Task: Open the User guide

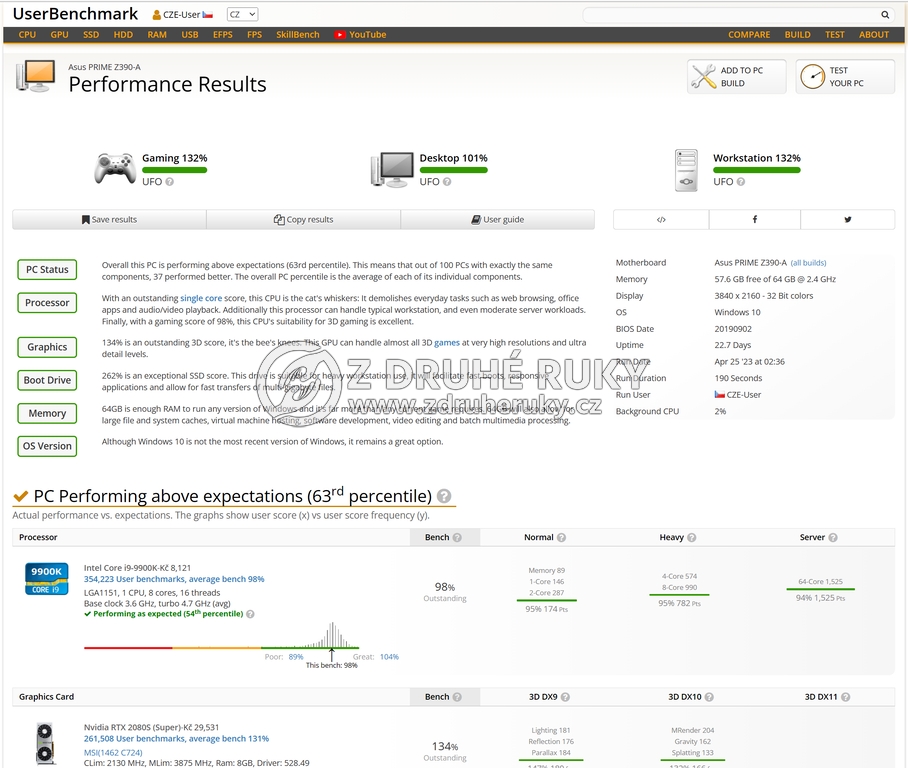Action: pos(497,220)
